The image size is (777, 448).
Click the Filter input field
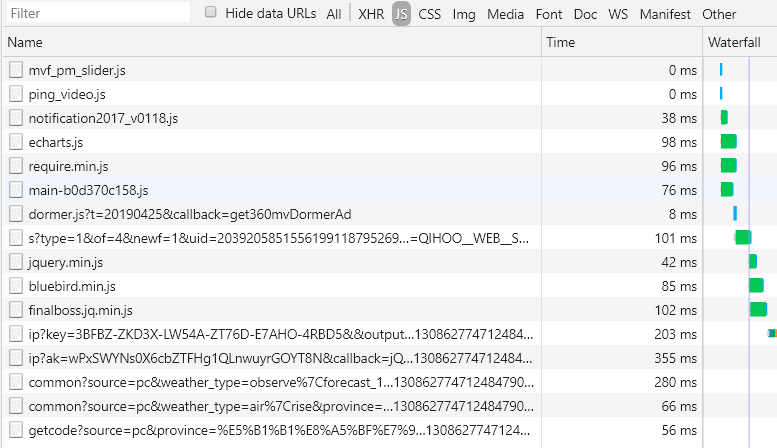pos(98,13)
